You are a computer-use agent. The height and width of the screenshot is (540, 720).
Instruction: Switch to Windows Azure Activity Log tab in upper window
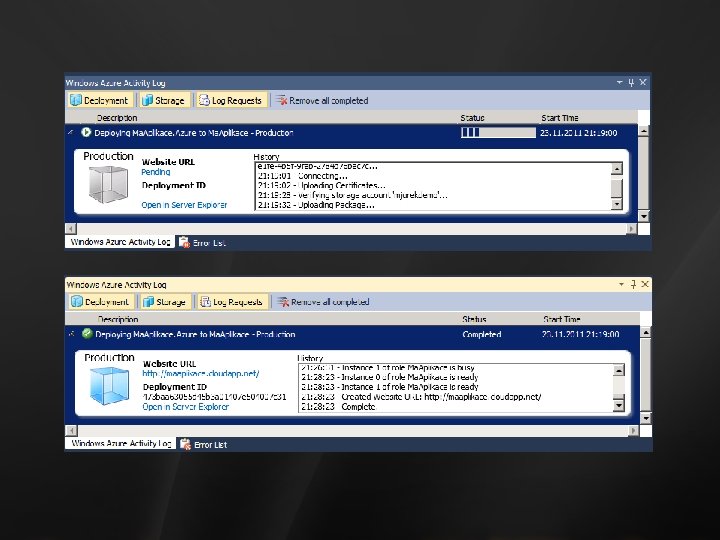120,242
